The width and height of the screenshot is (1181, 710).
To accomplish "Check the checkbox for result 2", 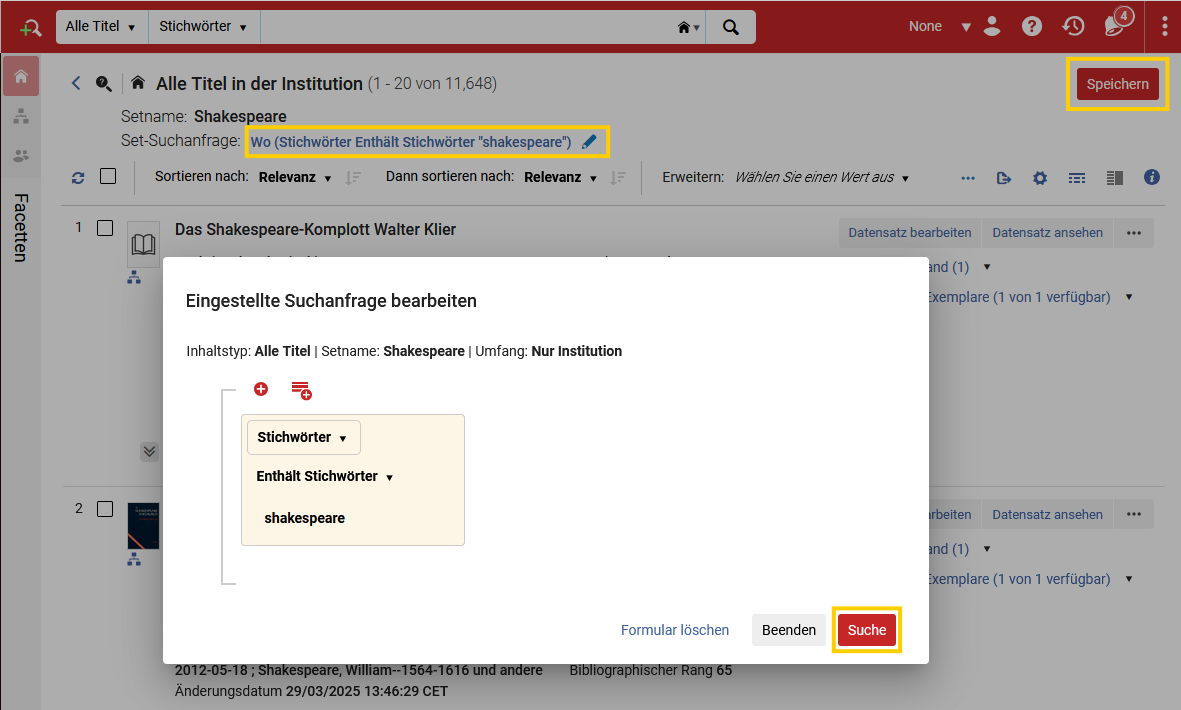I will (105, 509).
